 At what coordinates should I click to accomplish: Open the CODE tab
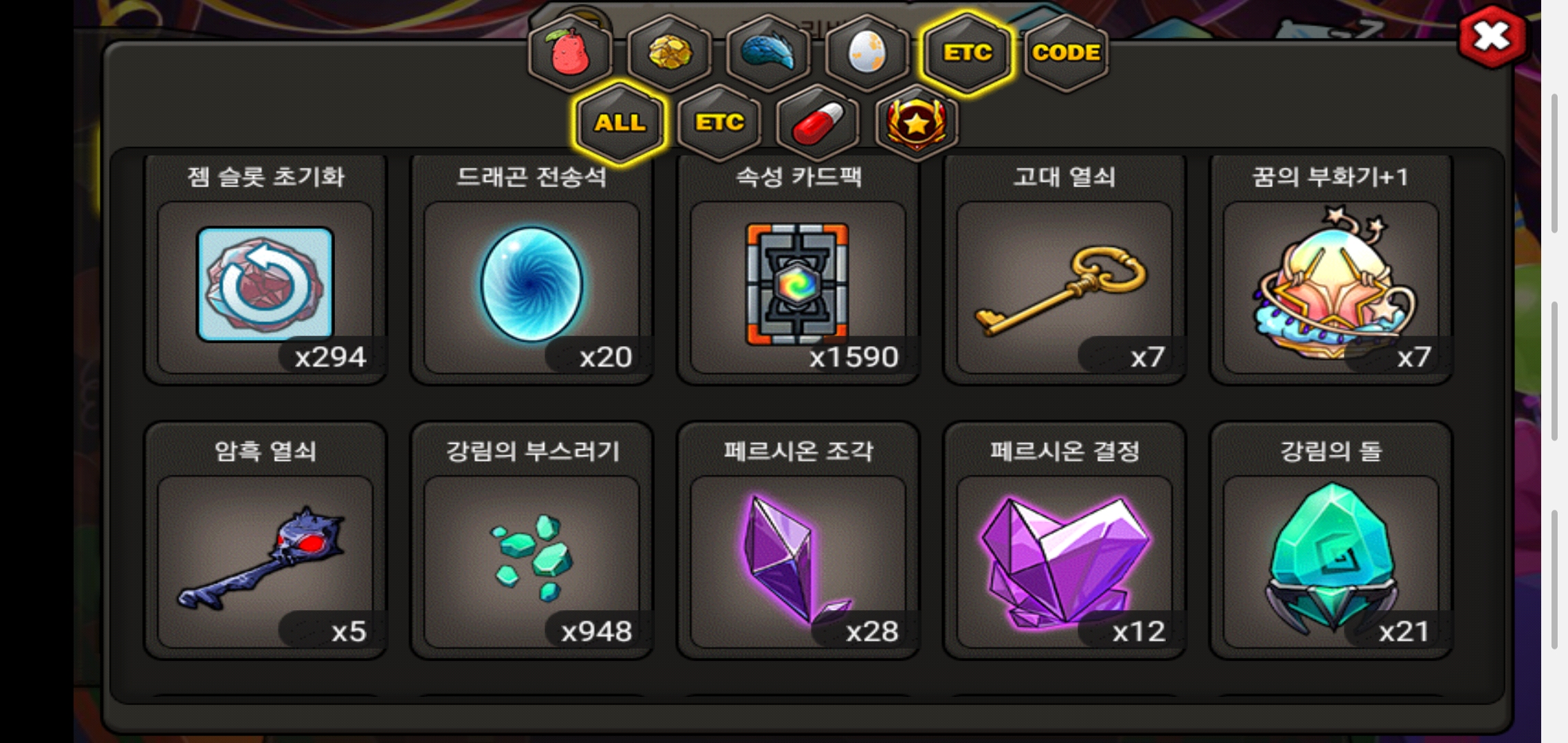tap(1066, 53)
